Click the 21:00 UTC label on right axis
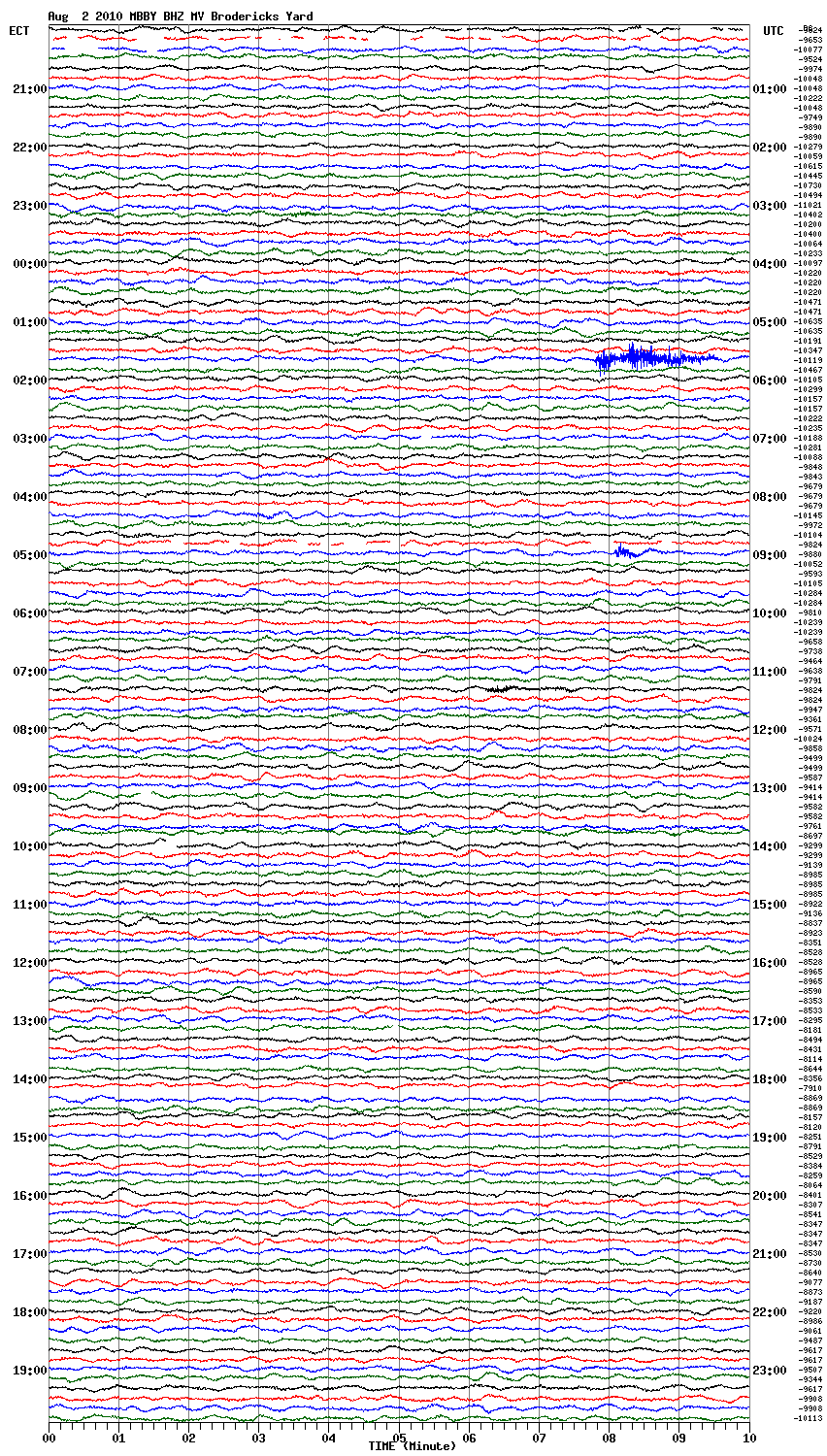 (x=770, y=1254)
